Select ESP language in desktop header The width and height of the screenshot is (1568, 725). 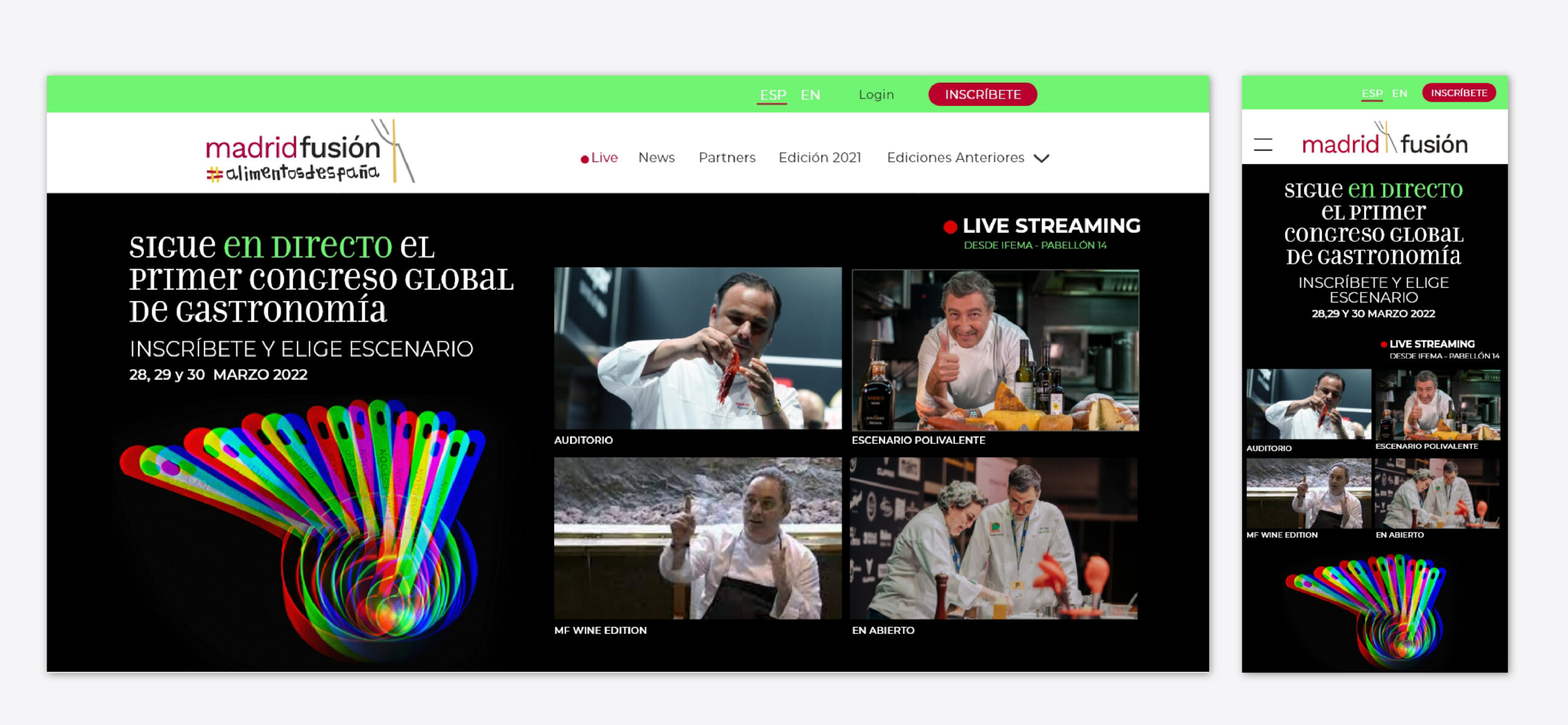(x=772, y=95)
